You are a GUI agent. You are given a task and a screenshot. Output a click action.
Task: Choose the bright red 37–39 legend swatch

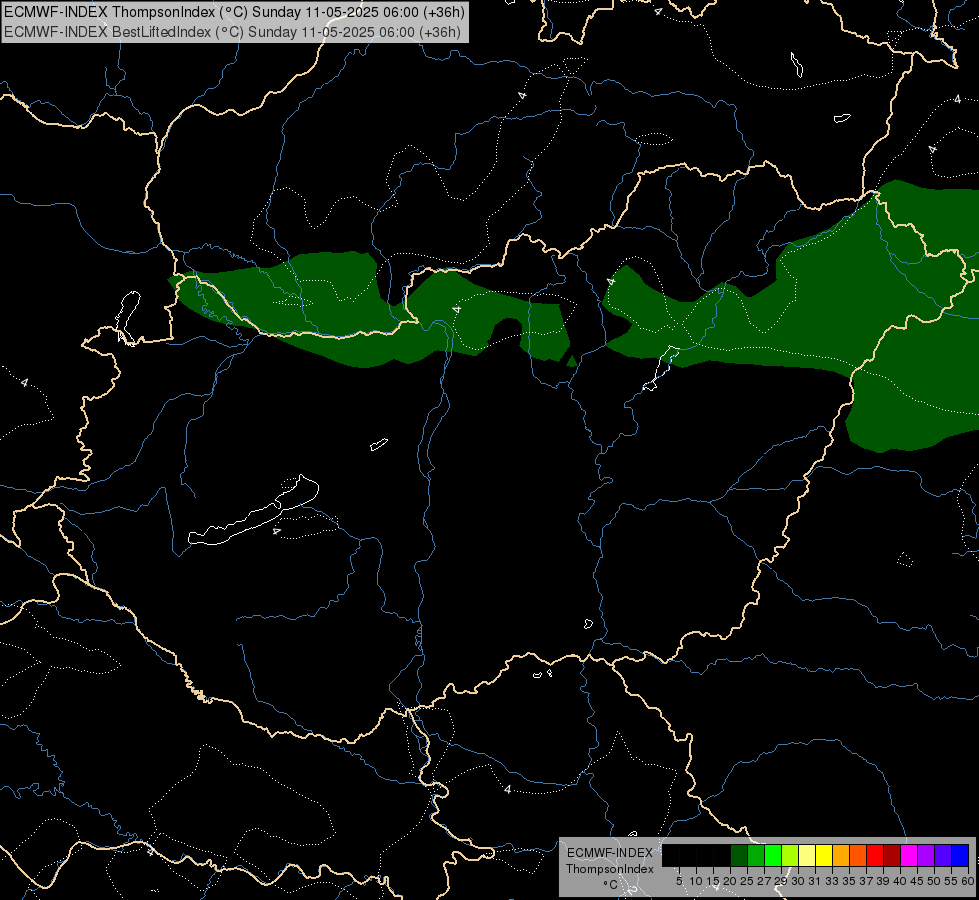pos(875,855)
